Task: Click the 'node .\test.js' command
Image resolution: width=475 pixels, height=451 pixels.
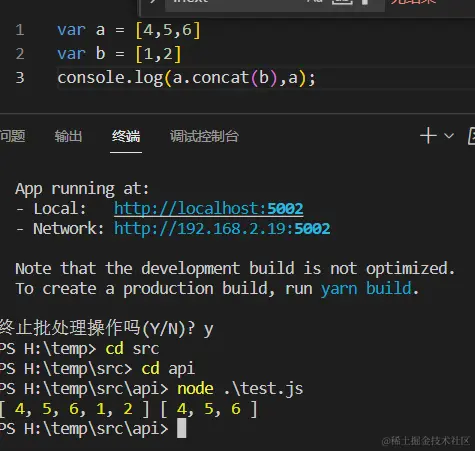Action: [240, 389]
